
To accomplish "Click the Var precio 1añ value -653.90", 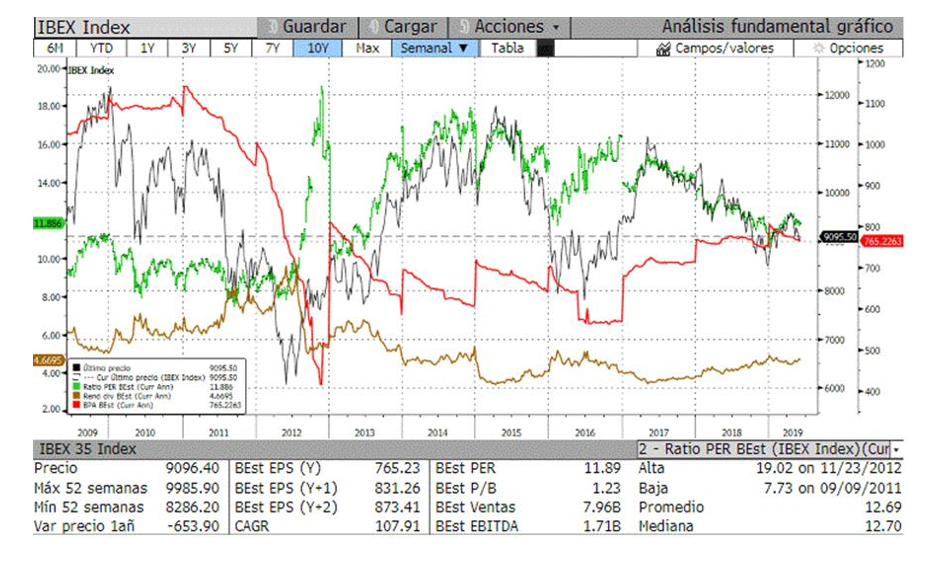I will click(193, 527).
